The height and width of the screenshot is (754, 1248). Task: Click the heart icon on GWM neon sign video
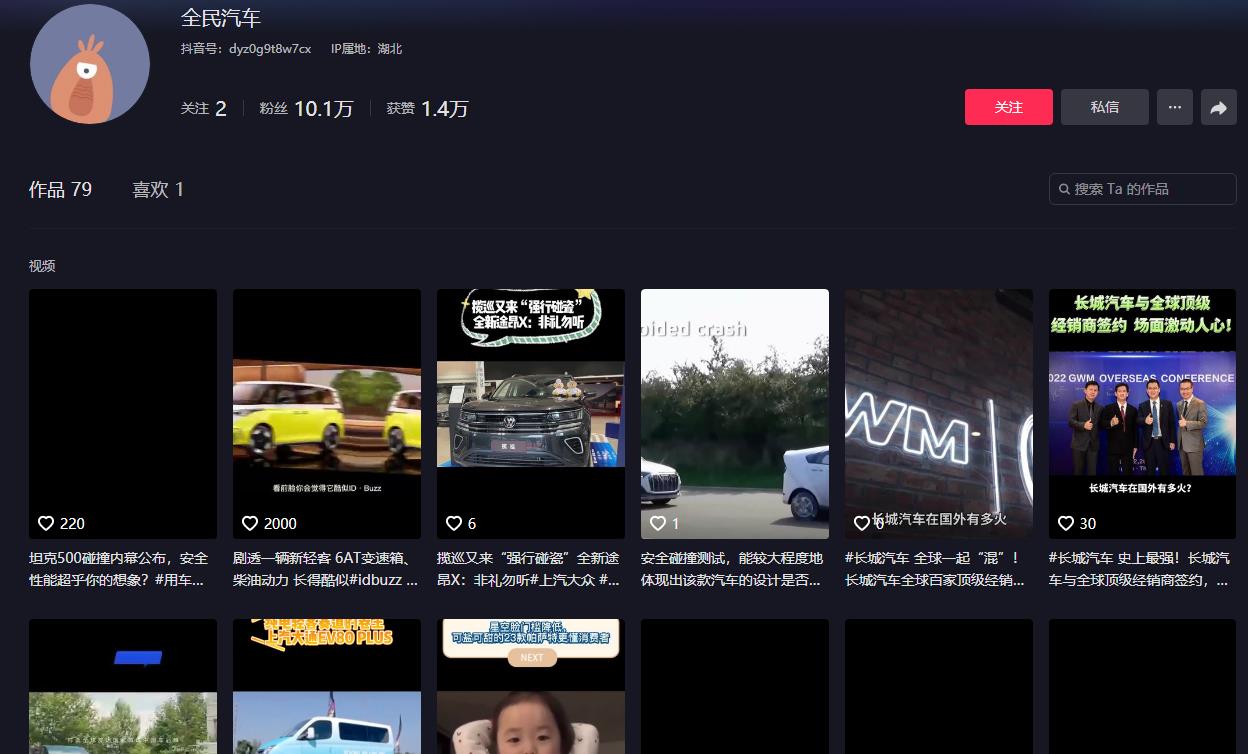tap(862, 523)
